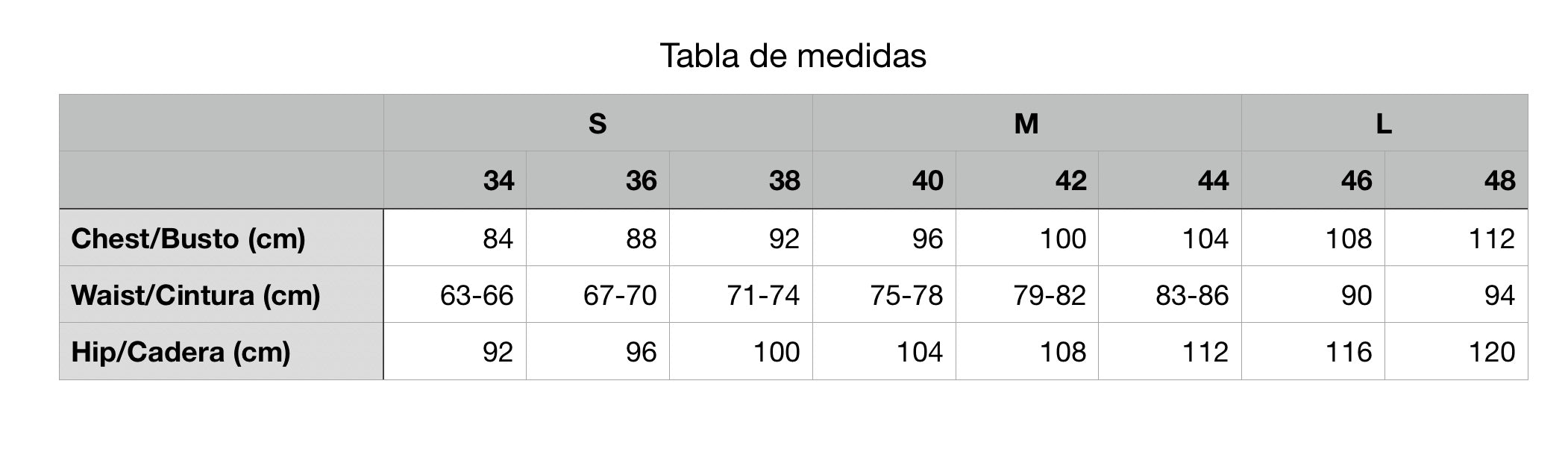Select the Chest/Busto (cm) row label
1568x454 pixels.
click(189, 239)
